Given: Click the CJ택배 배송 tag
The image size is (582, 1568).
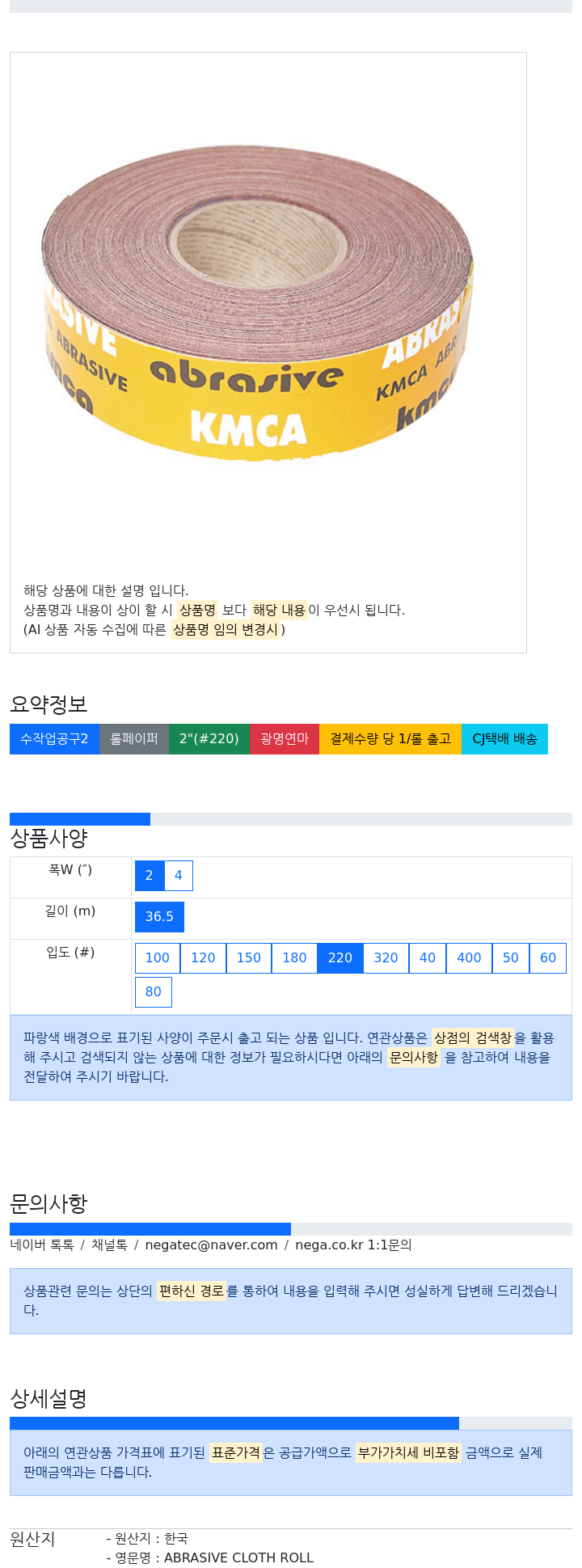Looking at the screenshot, I should [x=504, y=739].
